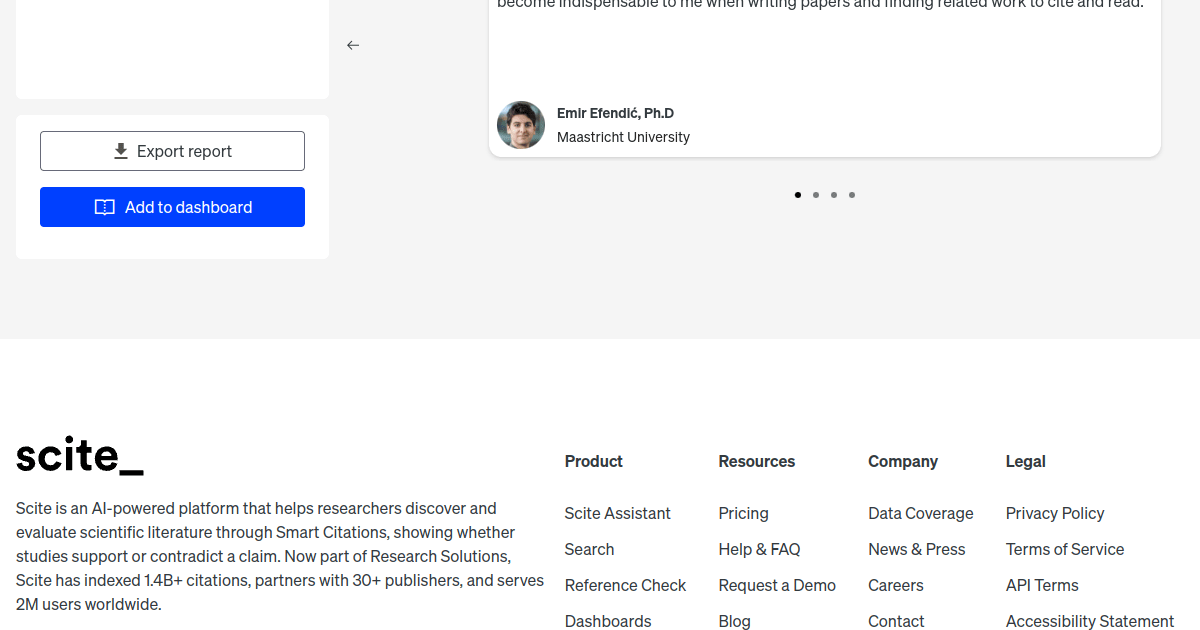
Task: Open the Reference Check page
Action: pos(625,585)
